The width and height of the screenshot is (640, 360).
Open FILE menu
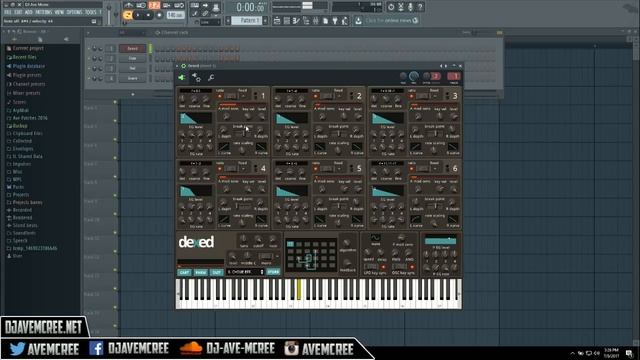(7, 12)
